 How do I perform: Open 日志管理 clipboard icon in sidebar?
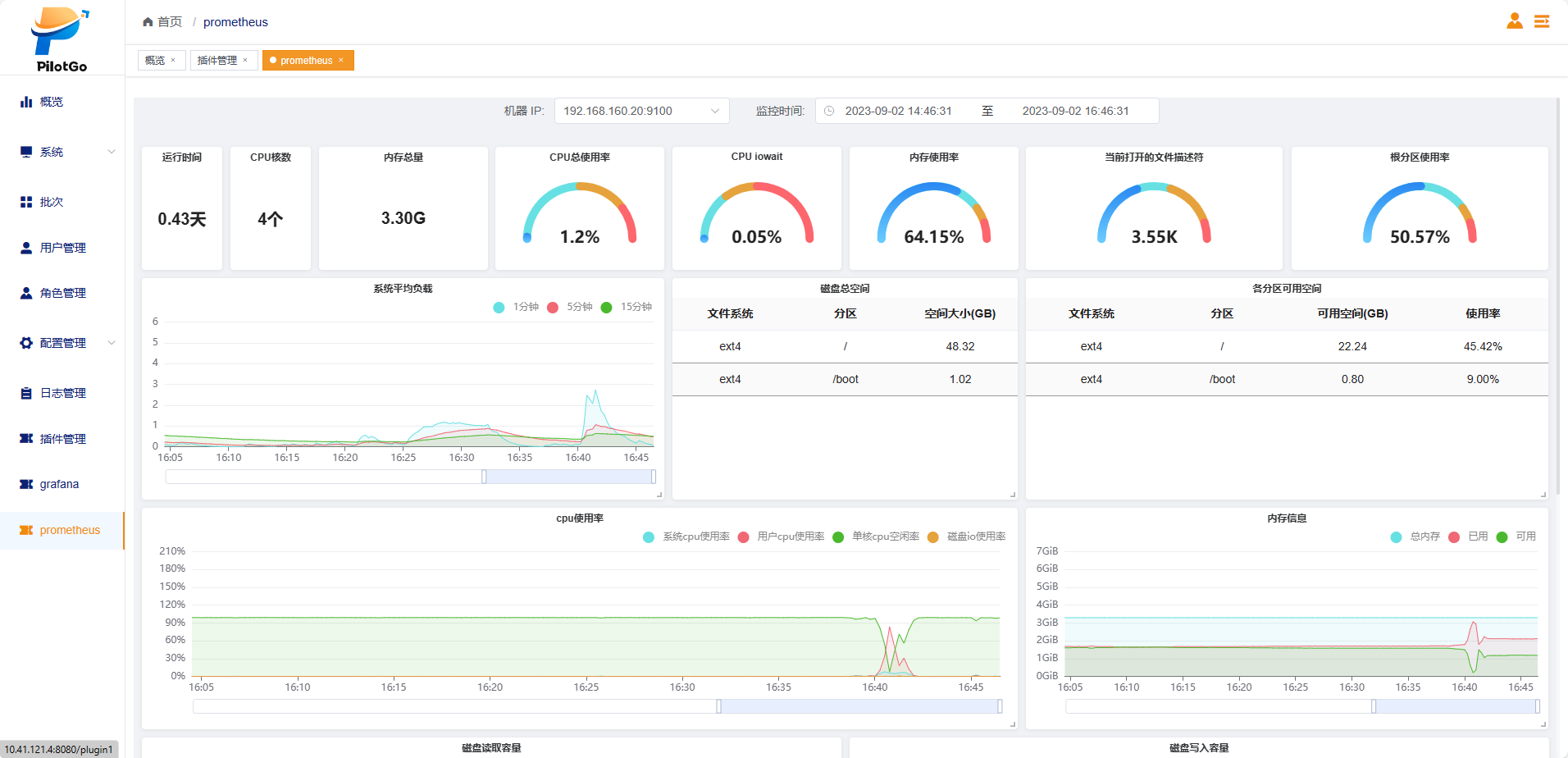(x=26, y=393)
